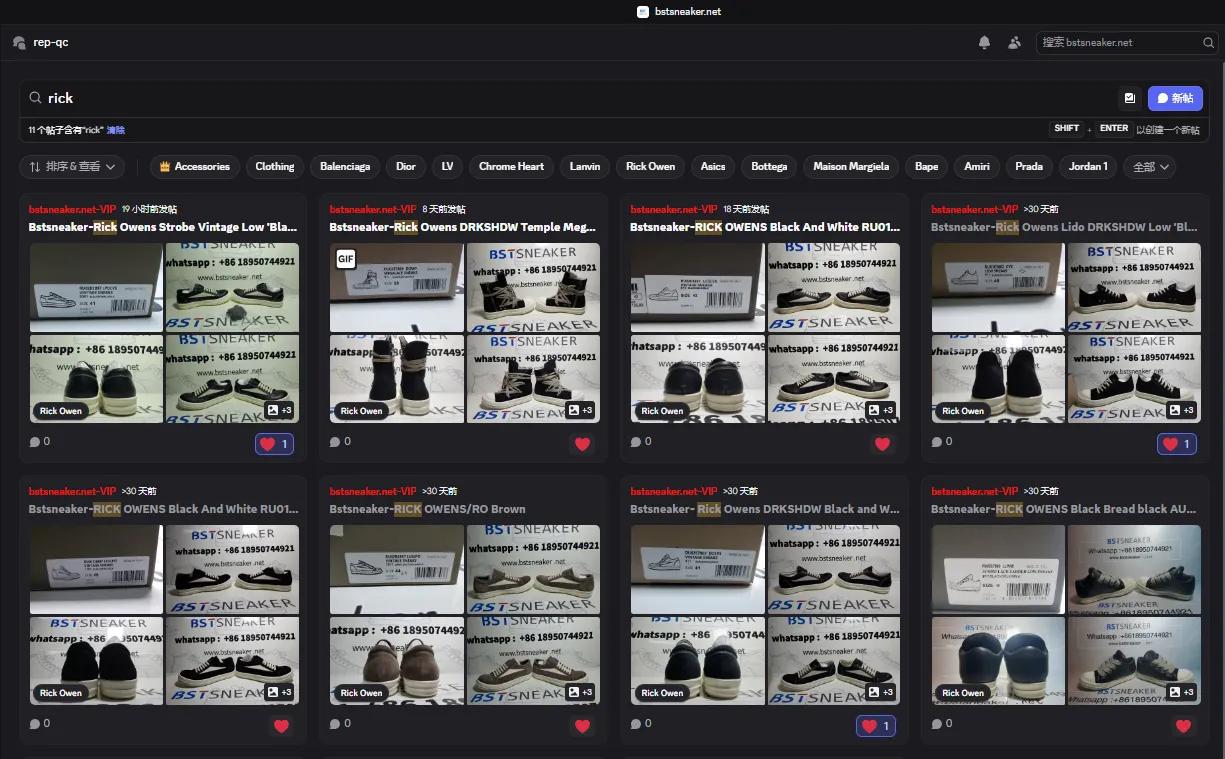1225x759 pixels.
Task: Open the +3 images badge on Strobe Vintage post
Action: click(279, 410)
